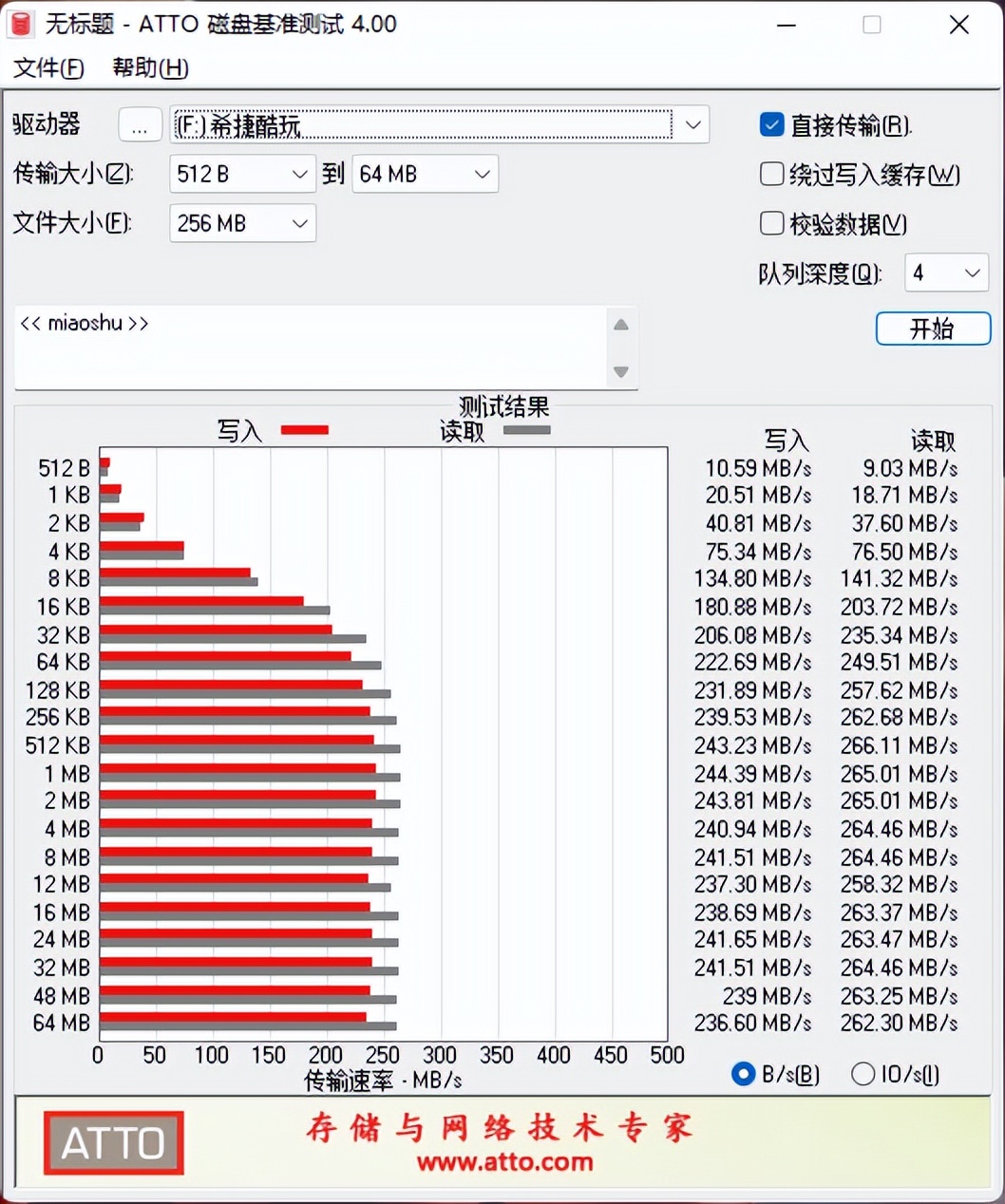Click the scroll-up arrow in the description box
Screen dimensions: 1005x1204
click(x=621, y=325)
